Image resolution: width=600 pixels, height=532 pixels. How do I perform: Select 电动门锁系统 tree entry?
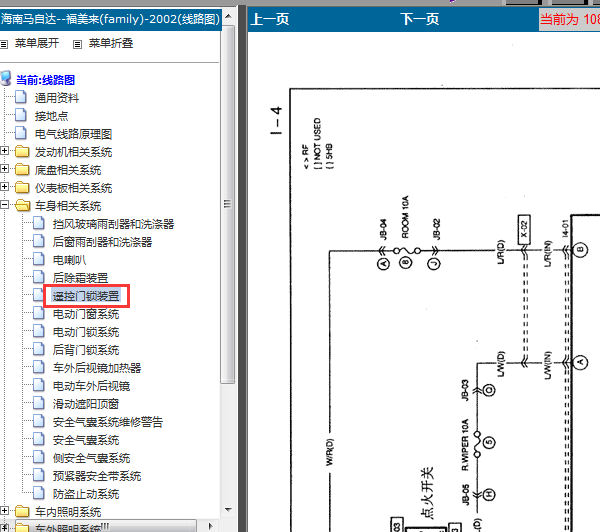pyautogui.click(x=86, y=332)
